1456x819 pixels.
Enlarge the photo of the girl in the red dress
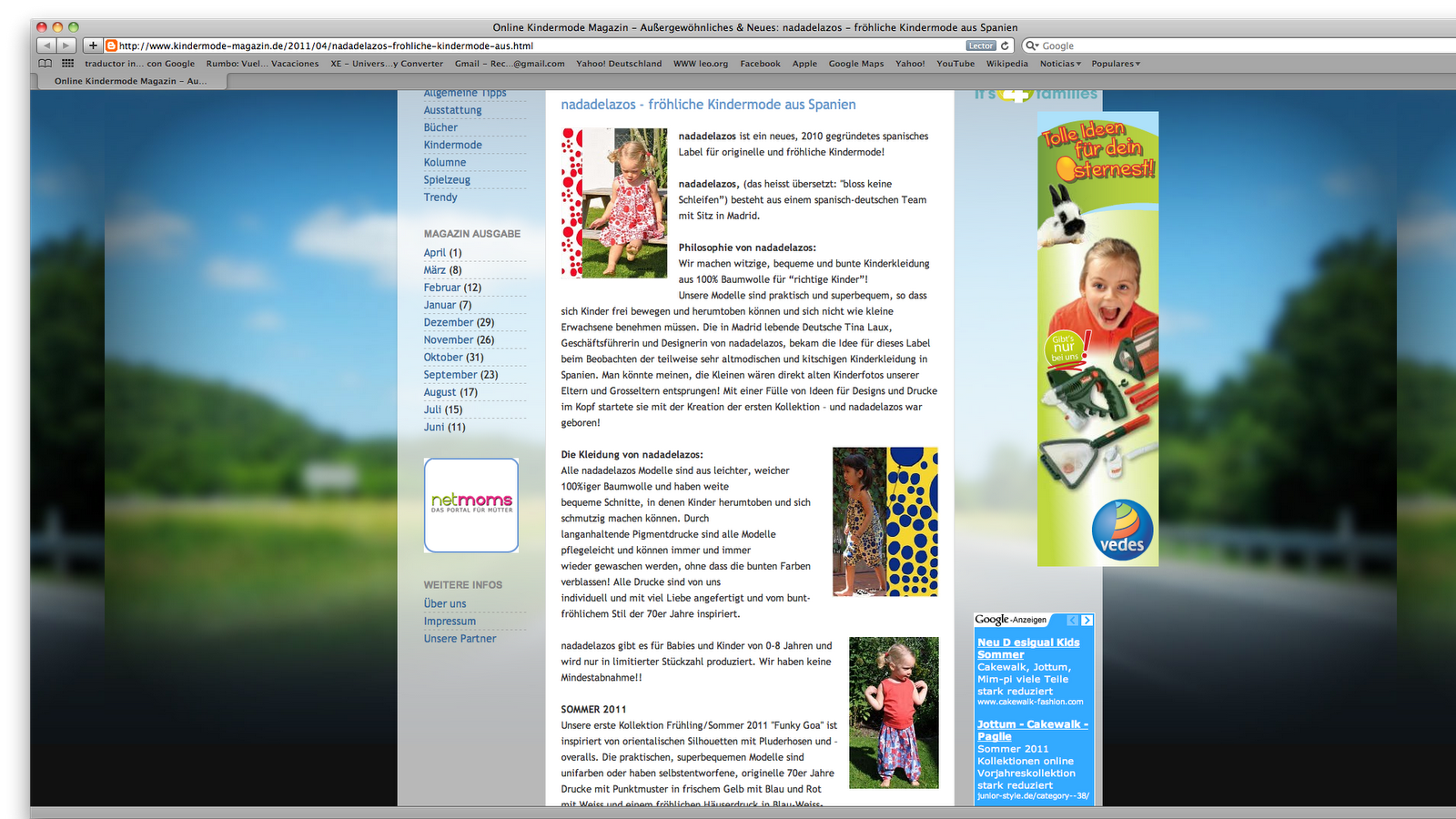(614, 203)
